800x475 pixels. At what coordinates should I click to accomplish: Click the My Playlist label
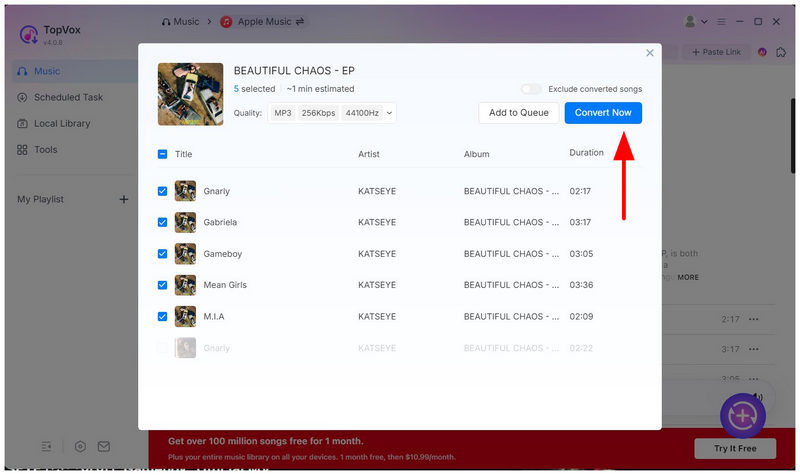[x=40, y=199]
